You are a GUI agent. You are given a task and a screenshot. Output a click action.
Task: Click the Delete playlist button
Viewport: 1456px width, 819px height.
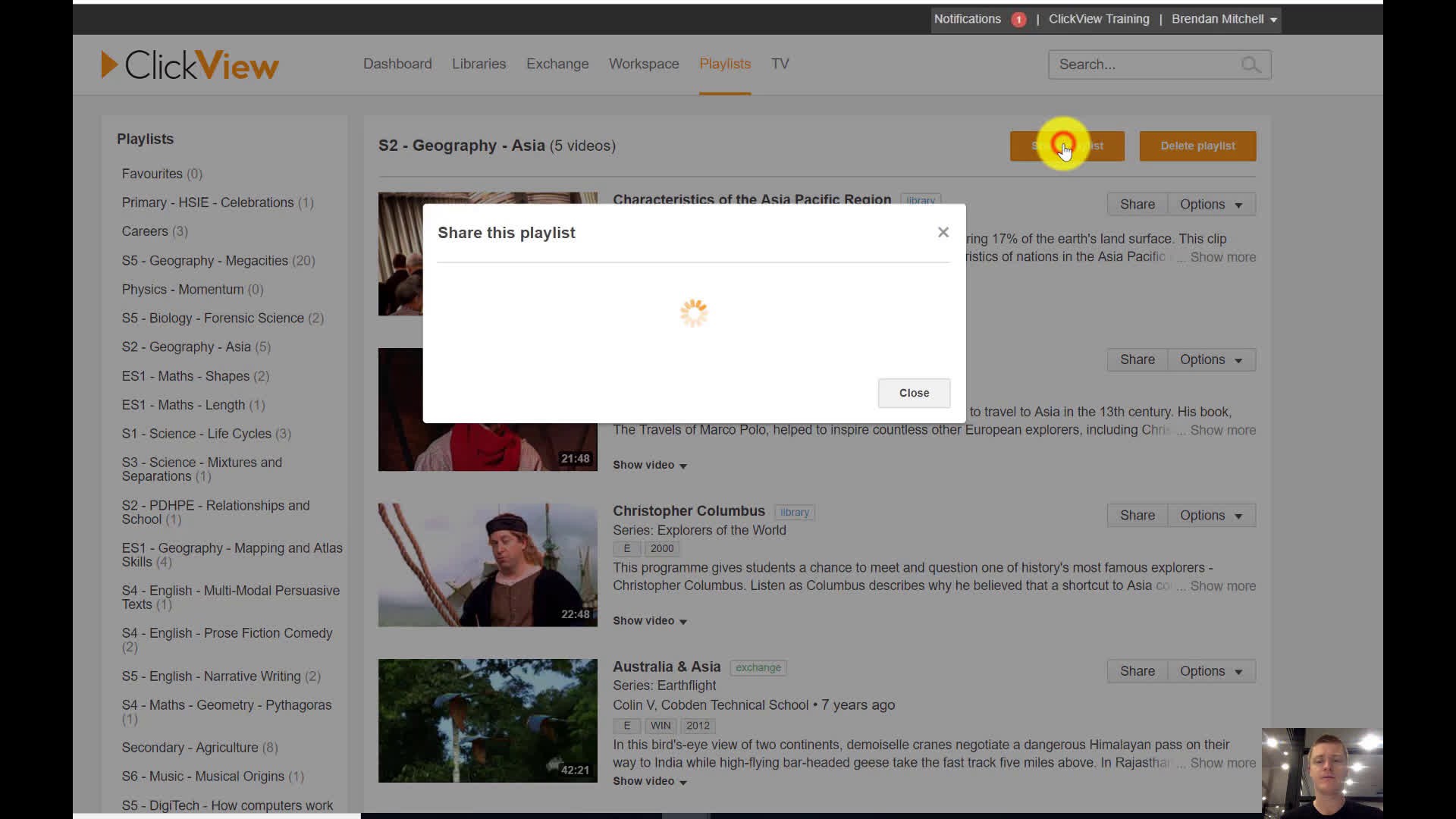point(1197,146)
